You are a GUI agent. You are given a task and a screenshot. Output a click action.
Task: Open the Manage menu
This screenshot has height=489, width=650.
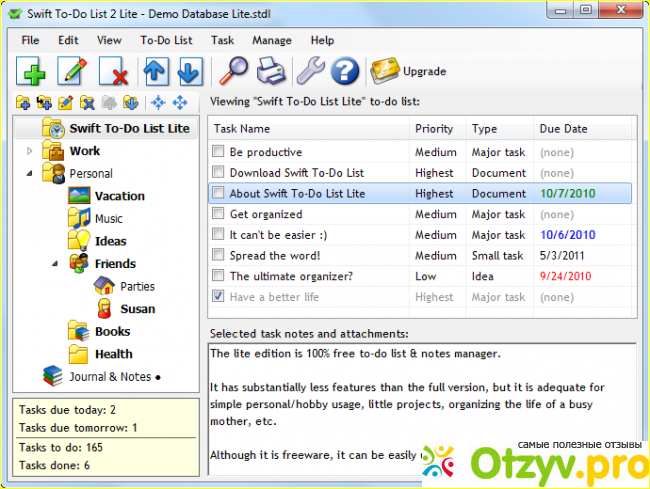[x=272, y=41]
